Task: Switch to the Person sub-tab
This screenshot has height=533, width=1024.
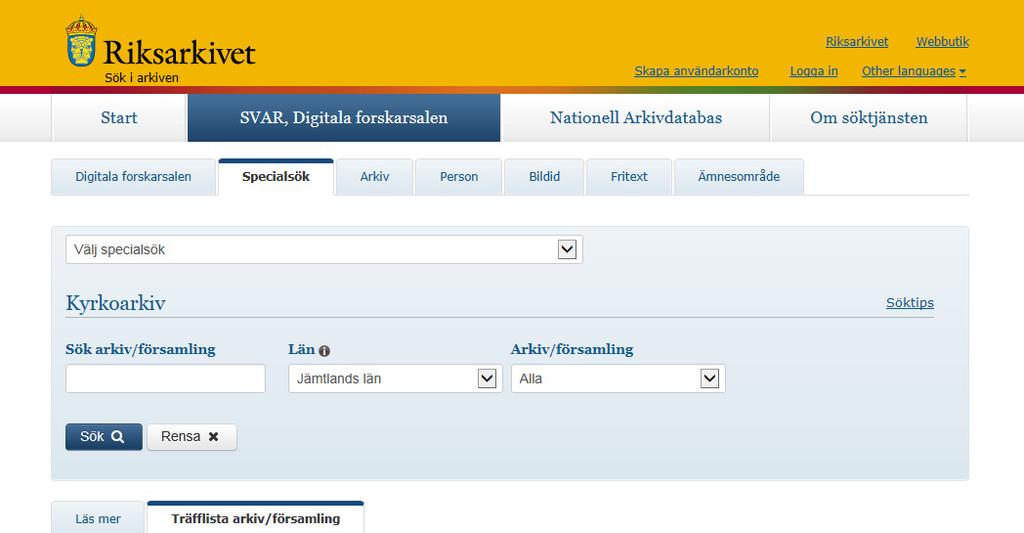Action: point(458,176)
